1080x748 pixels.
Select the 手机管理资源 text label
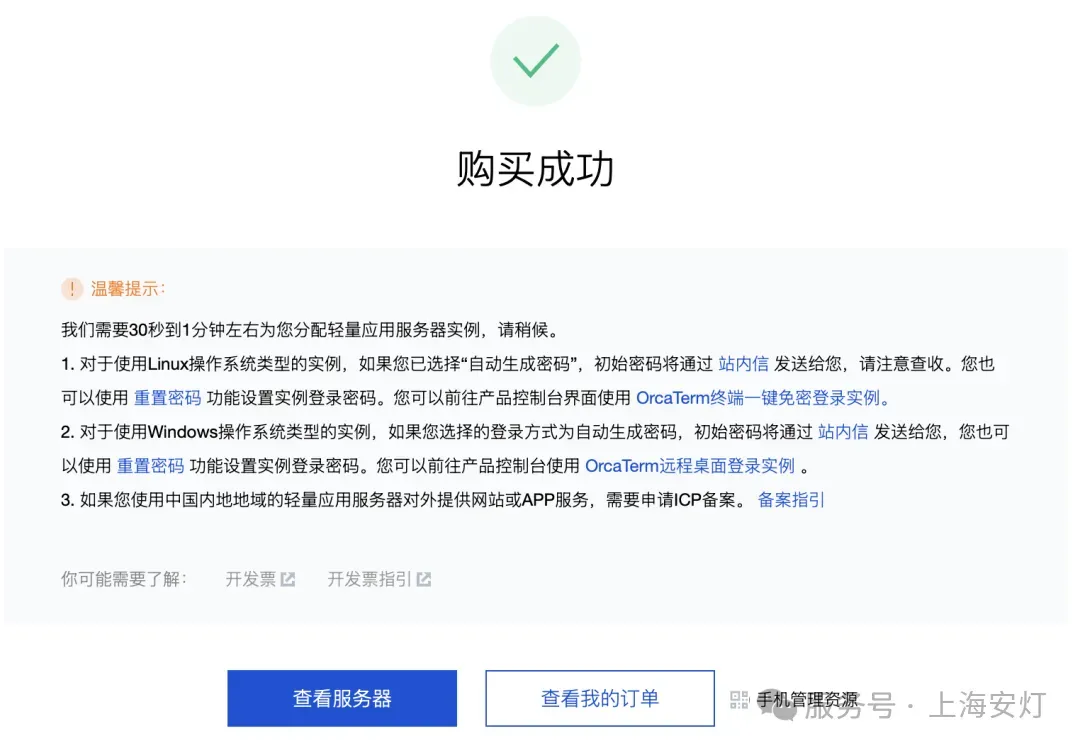[807, 700]
